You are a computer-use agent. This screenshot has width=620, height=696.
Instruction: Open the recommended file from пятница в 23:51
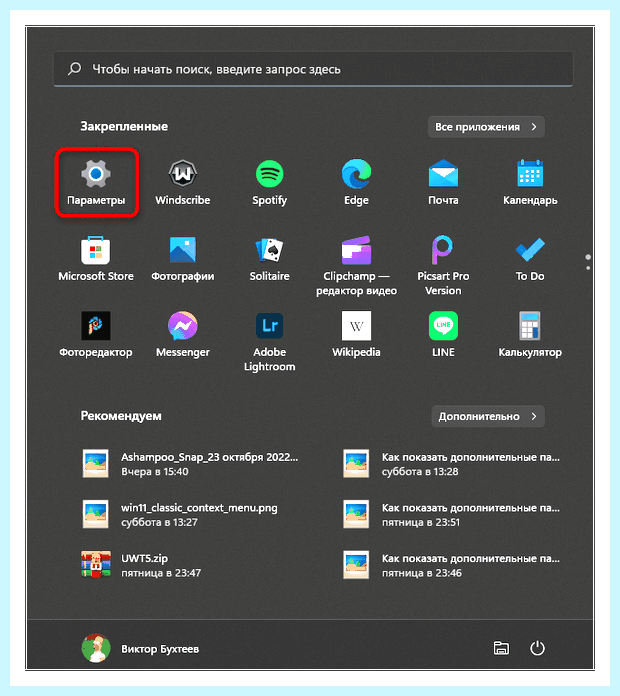tap(452, 514)
